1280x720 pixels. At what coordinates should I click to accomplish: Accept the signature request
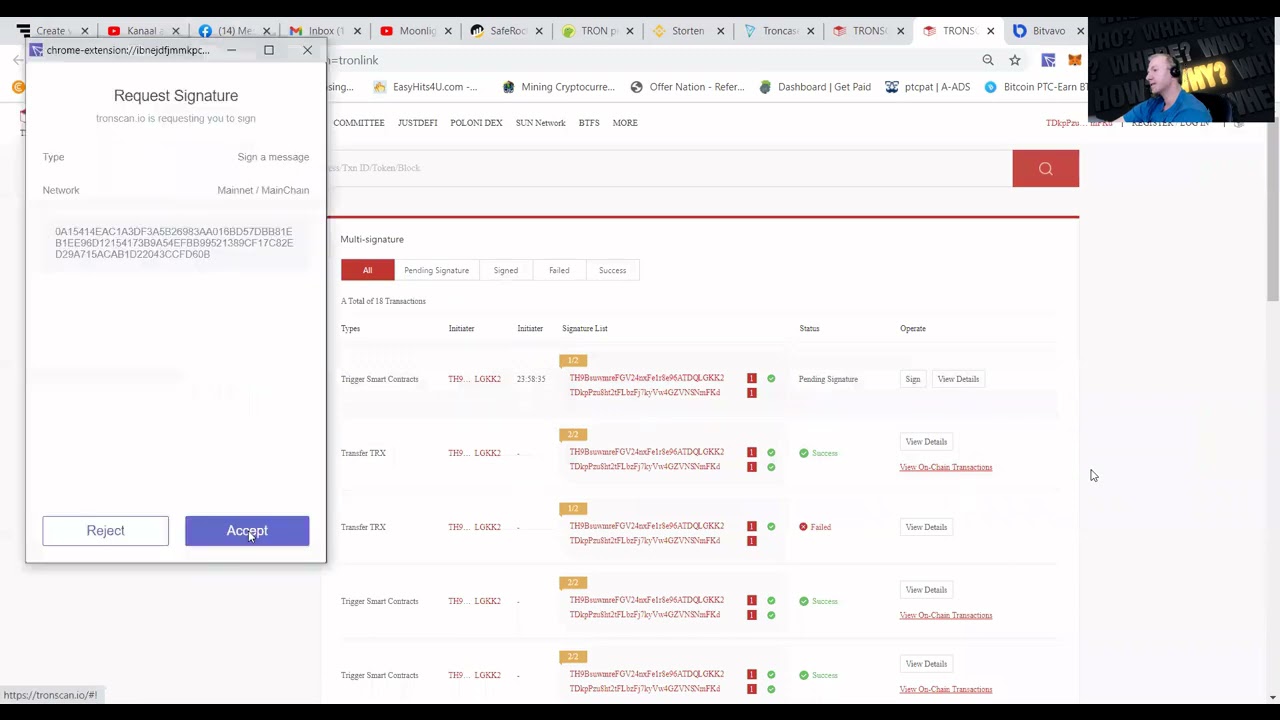coord(247,531)
